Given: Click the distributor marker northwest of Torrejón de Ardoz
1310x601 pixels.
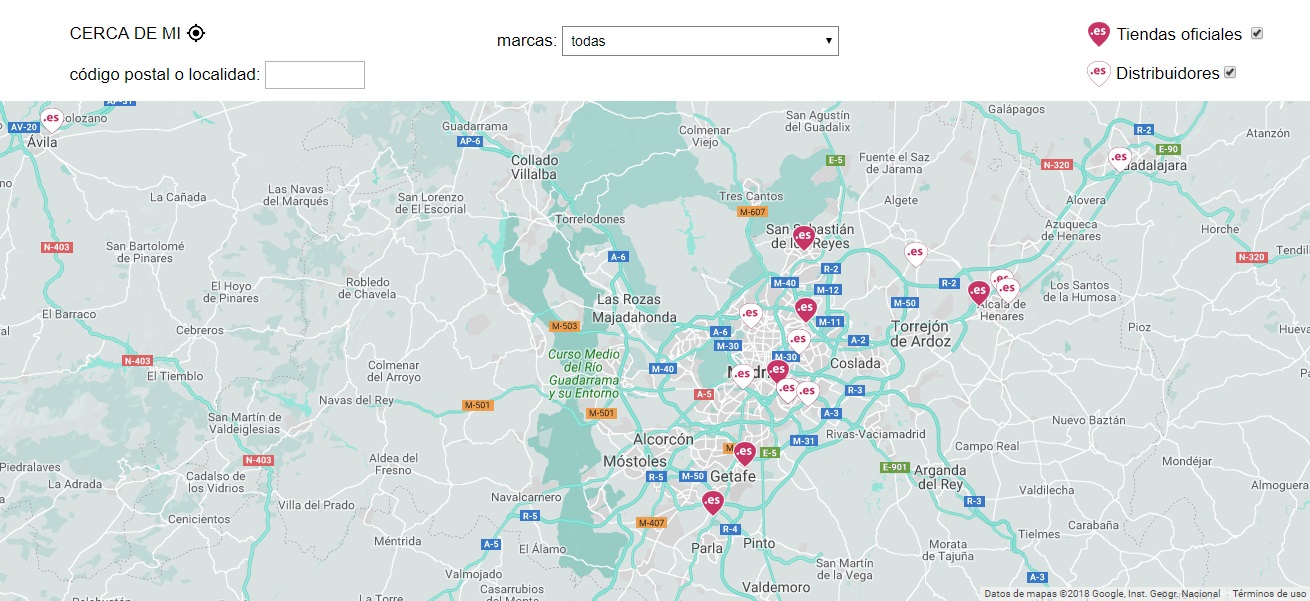Looking at the screenshot, I should 915,254.
